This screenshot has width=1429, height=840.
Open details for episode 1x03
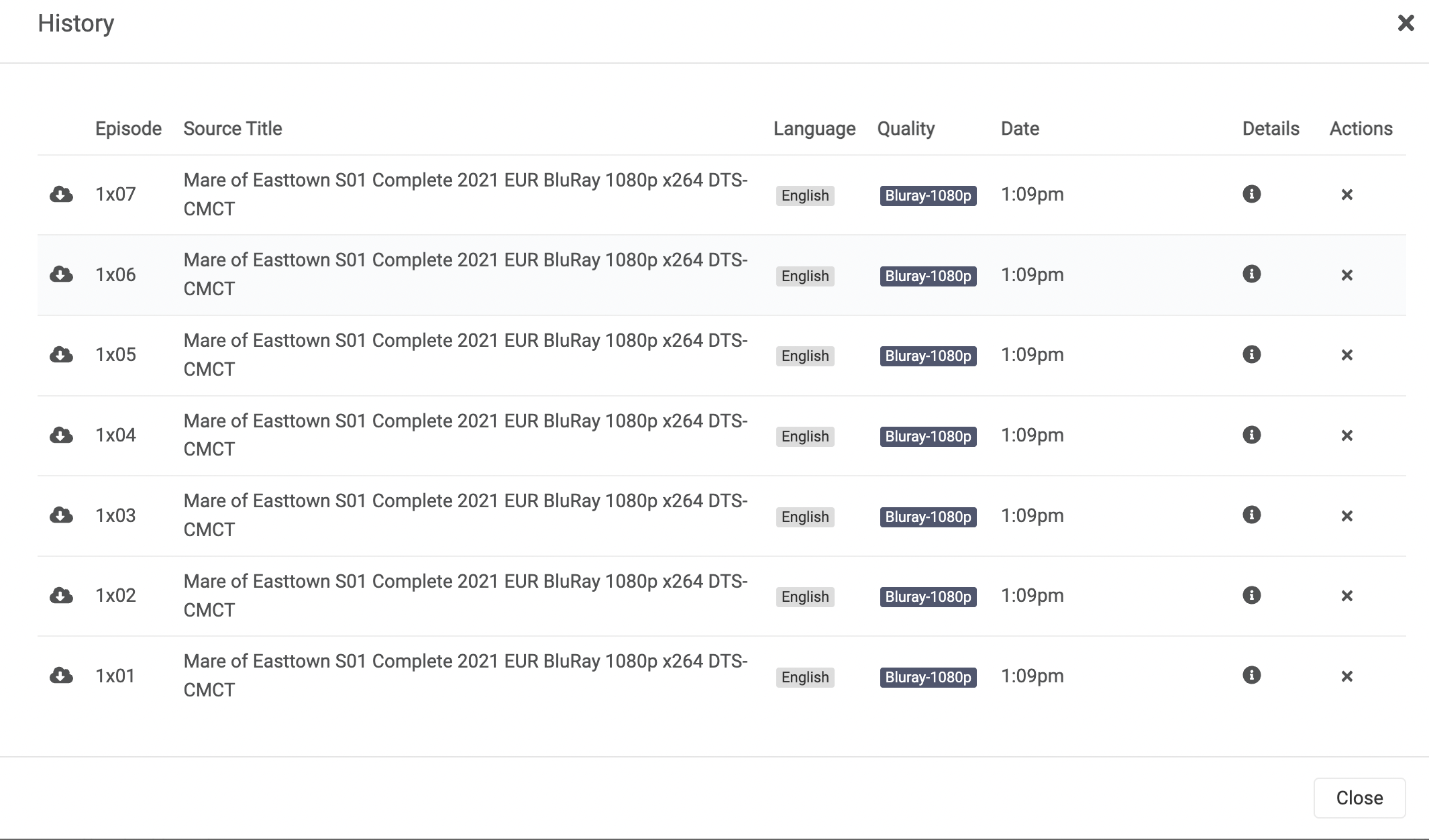point(1252,515)
